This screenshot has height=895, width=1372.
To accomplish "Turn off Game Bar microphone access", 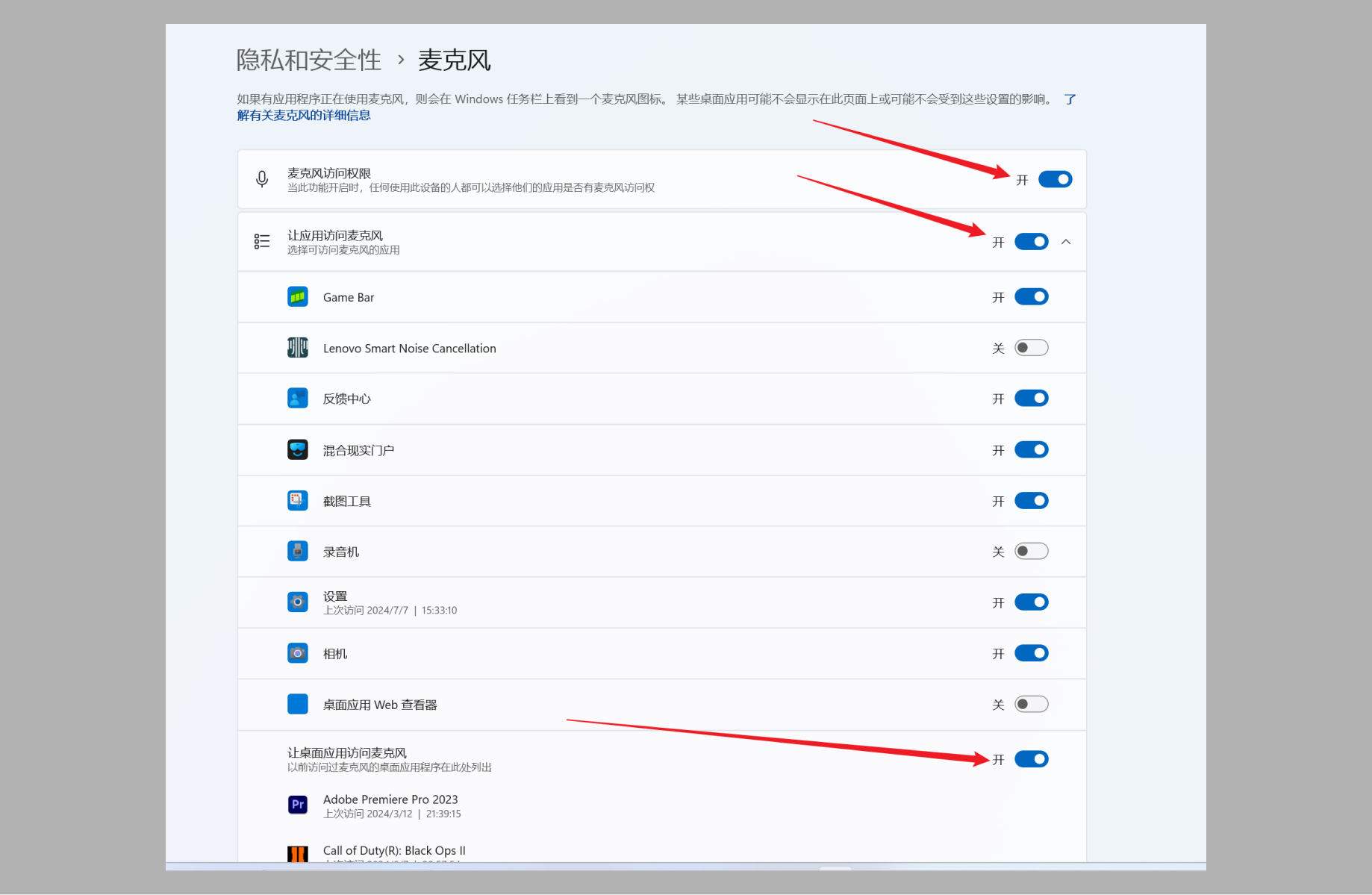I will (1031, 297).
